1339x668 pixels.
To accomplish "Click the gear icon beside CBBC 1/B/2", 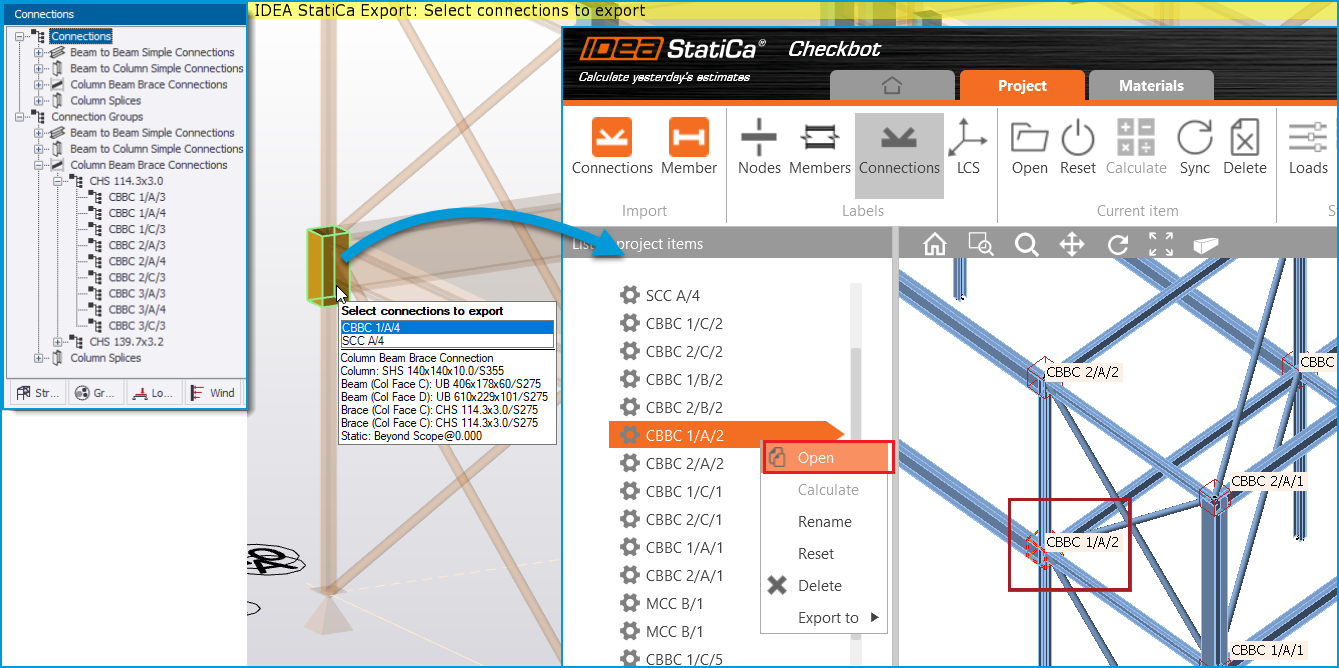I will (x=629, y=379).
